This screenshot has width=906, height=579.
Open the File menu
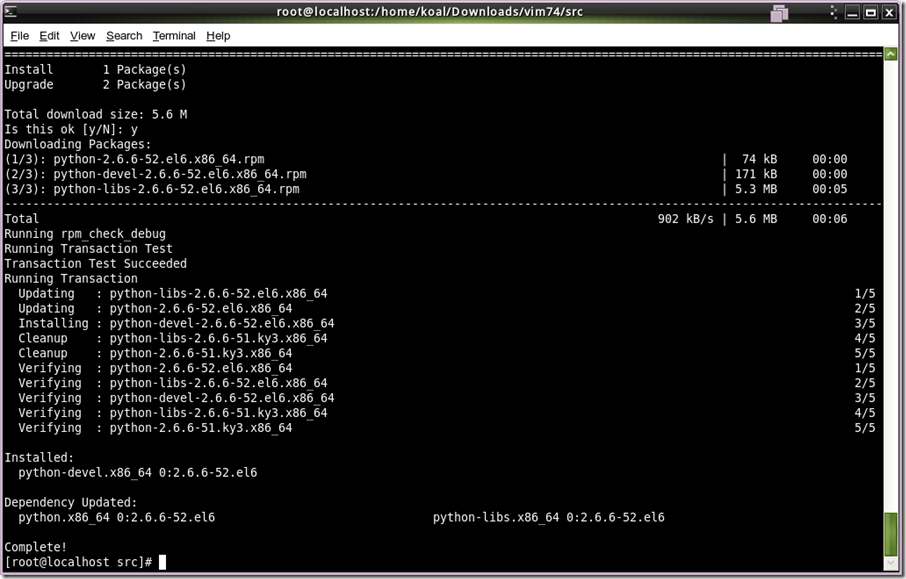20,36
